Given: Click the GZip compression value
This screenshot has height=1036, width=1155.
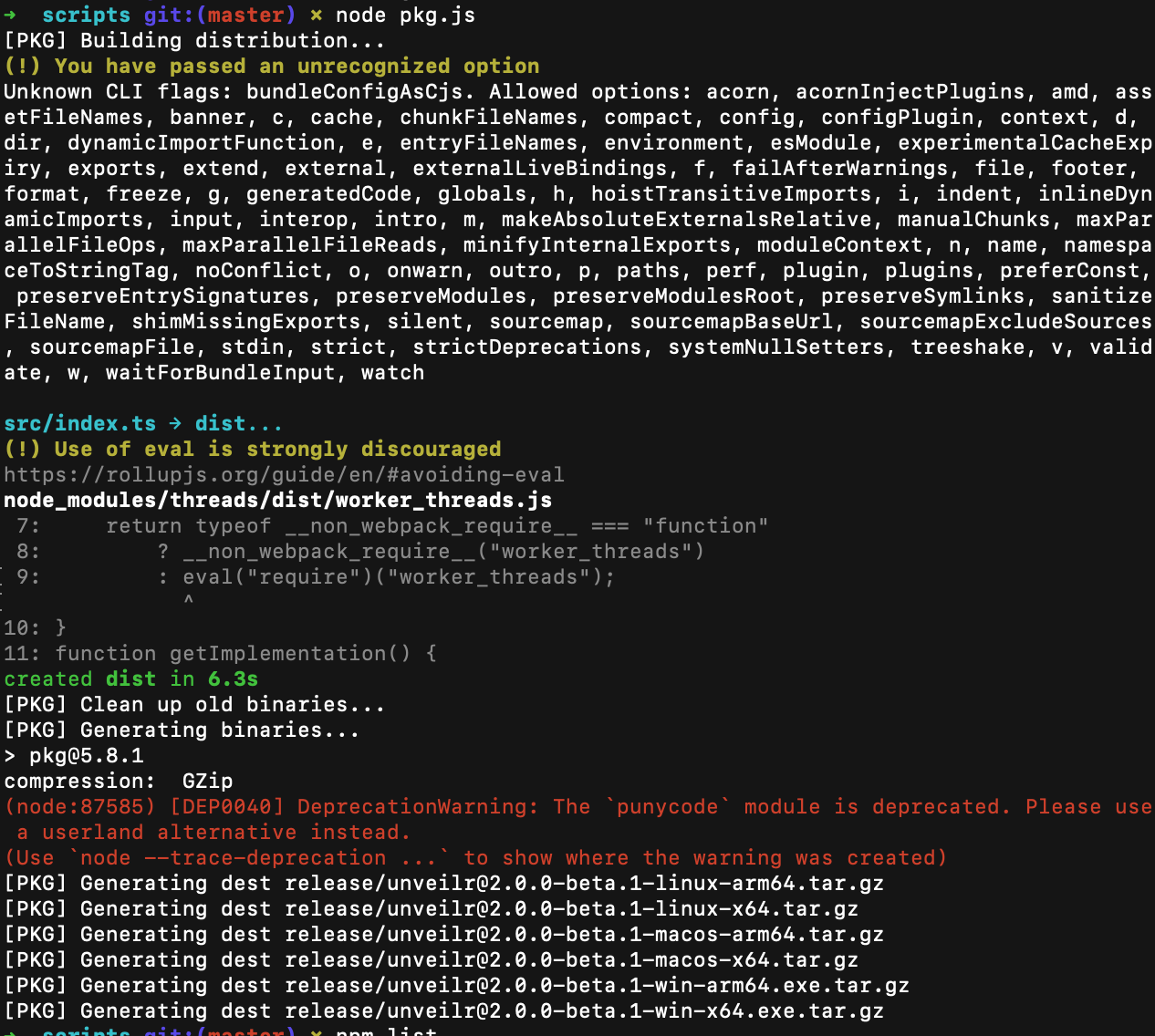Looking at the screenshot, I should tap(207, 782).
